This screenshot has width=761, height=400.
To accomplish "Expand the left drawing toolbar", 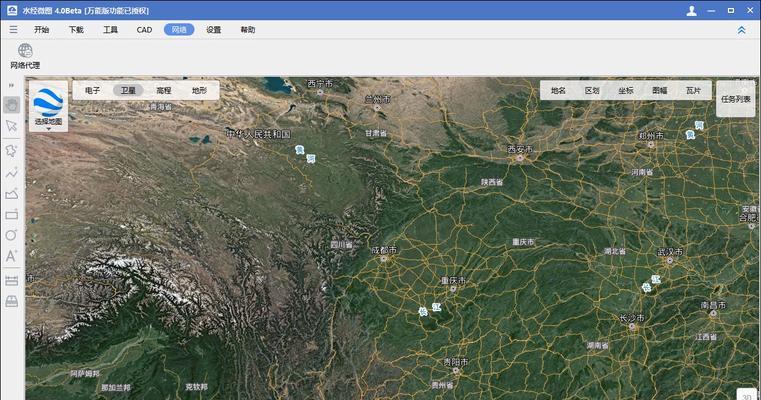I will tap(11, 85).
